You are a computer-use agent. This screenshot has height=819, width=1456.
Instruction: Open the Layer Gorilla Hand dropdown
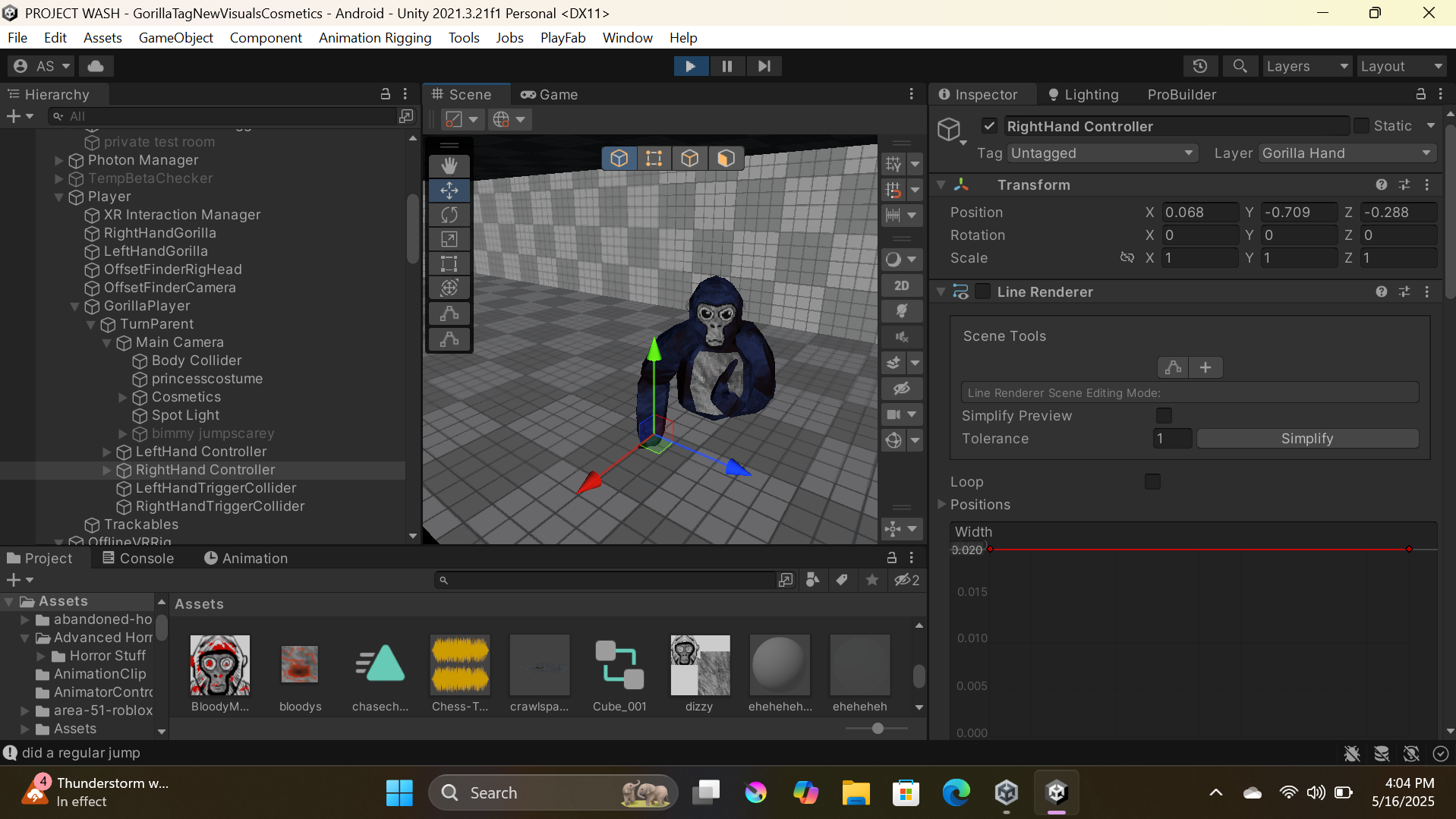coord(1347,153)
